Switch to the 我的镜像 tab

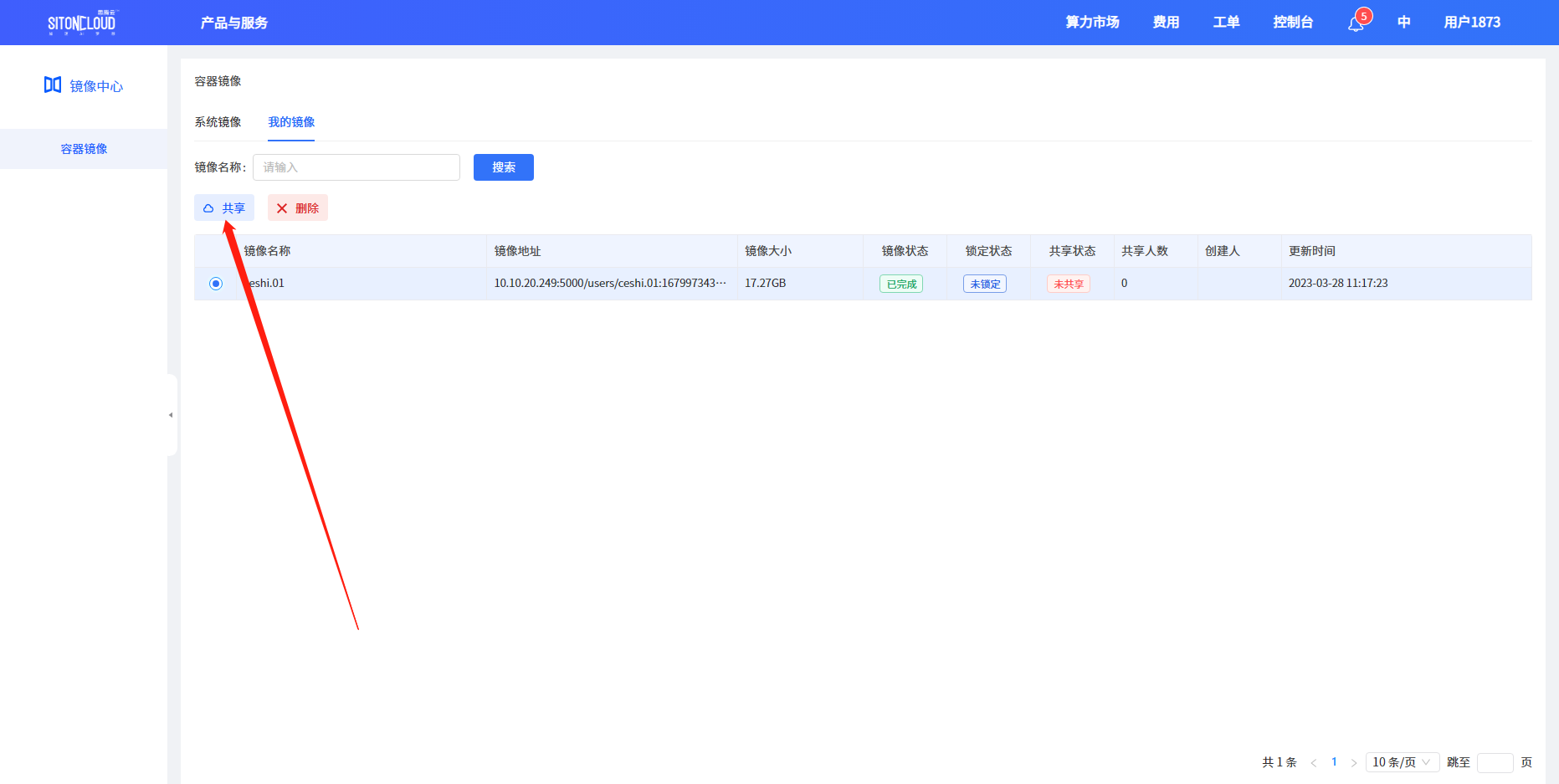coord(291,122)
